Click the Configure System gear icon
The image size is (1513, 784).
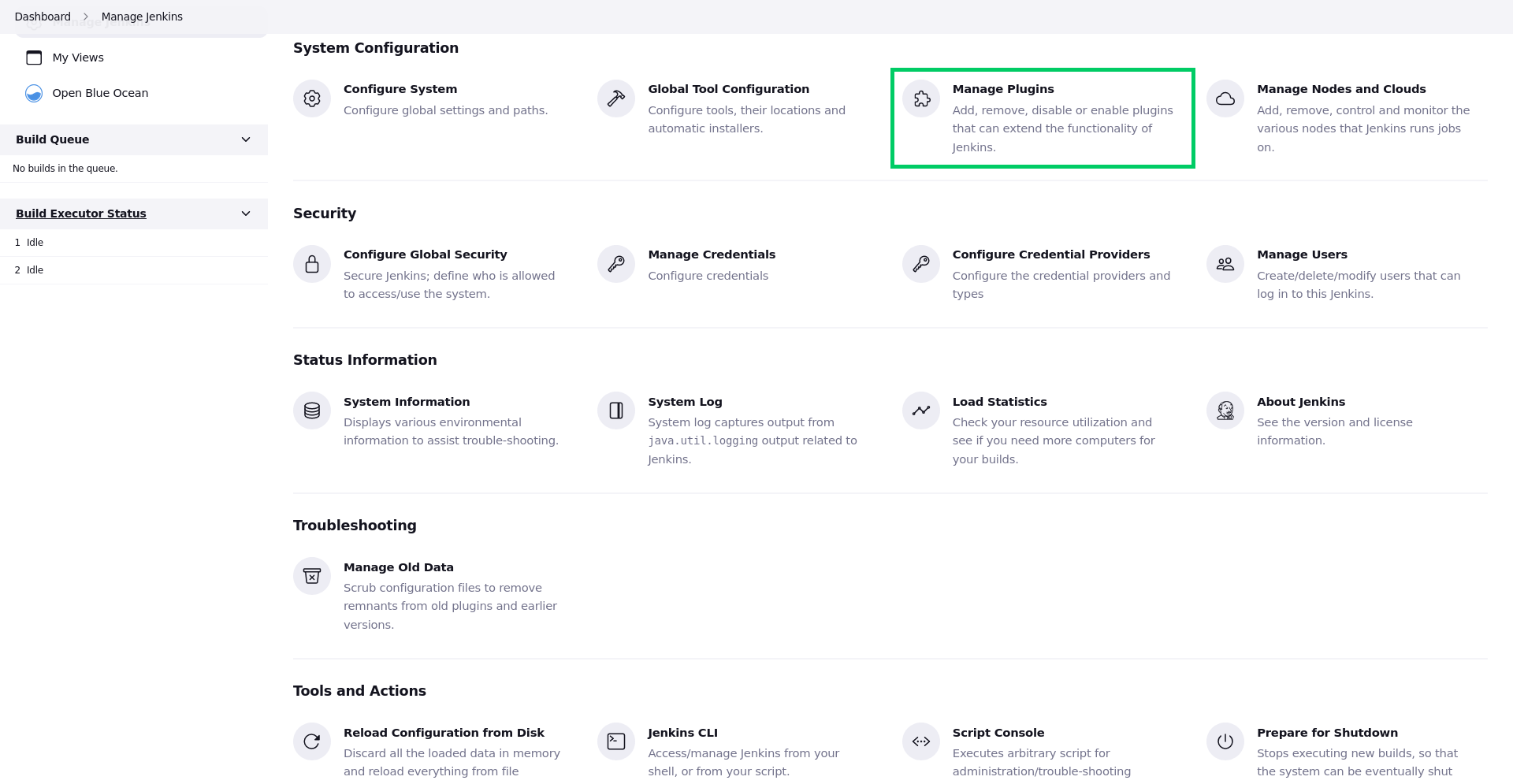(312, 98)
